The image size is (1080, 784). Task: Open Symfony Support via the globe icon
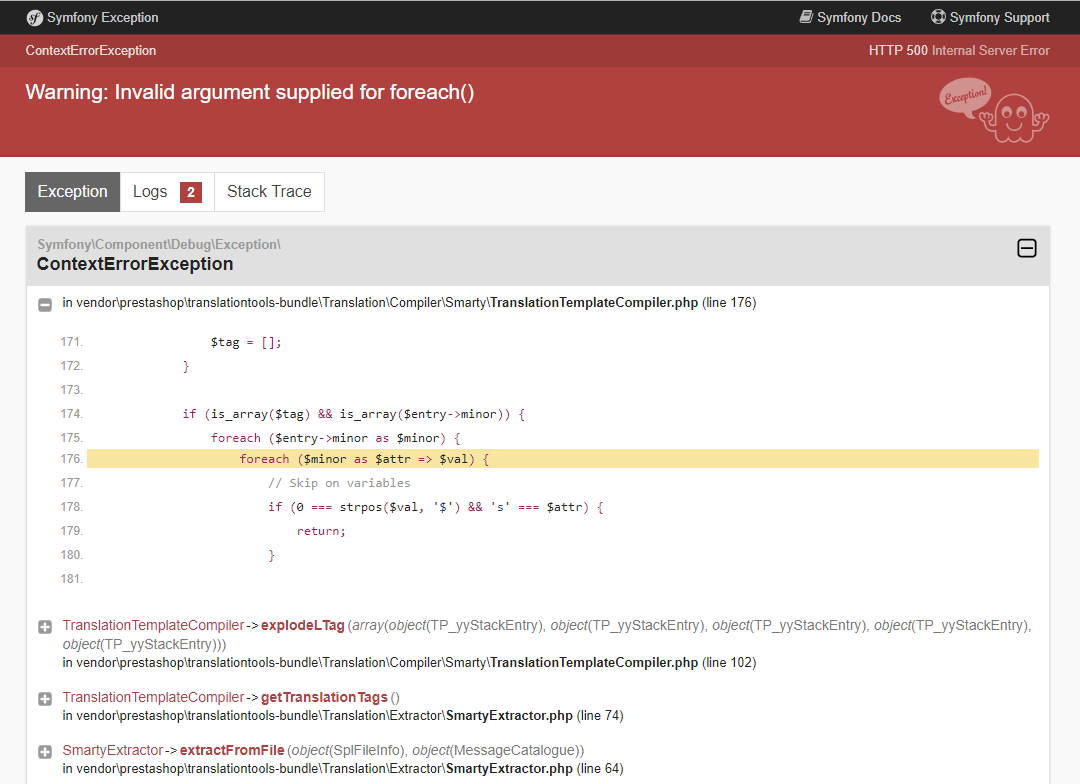click(938, 17)
